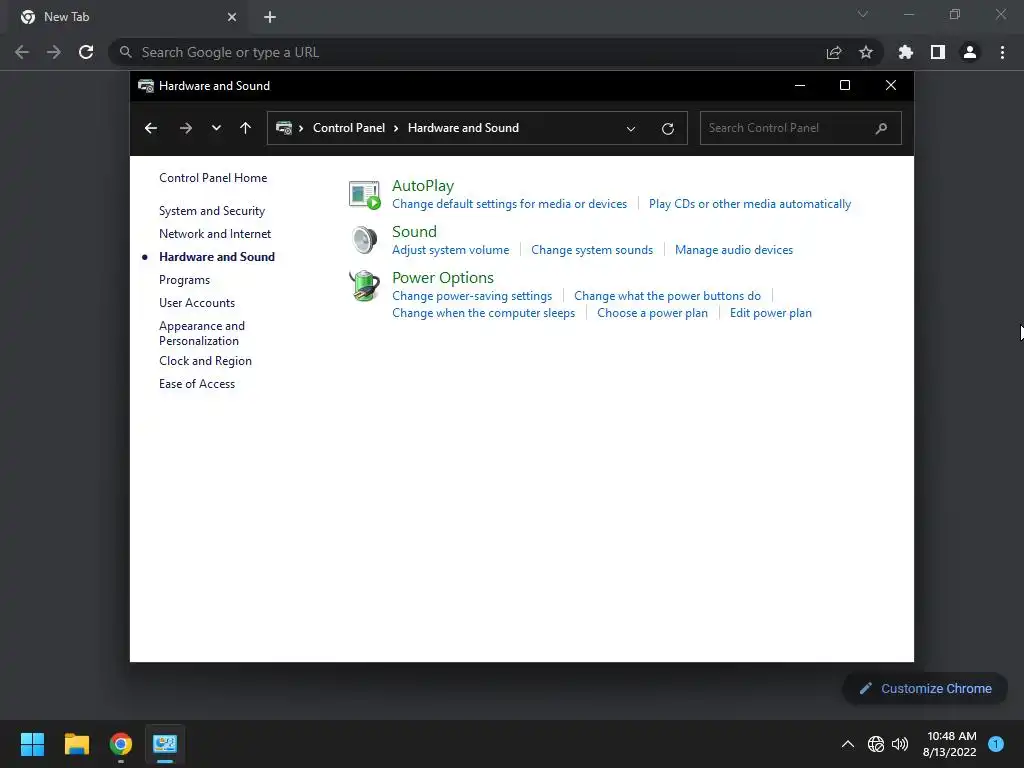Open the notification badge in the taskbar
The image size is (1024, 768).
996,744
